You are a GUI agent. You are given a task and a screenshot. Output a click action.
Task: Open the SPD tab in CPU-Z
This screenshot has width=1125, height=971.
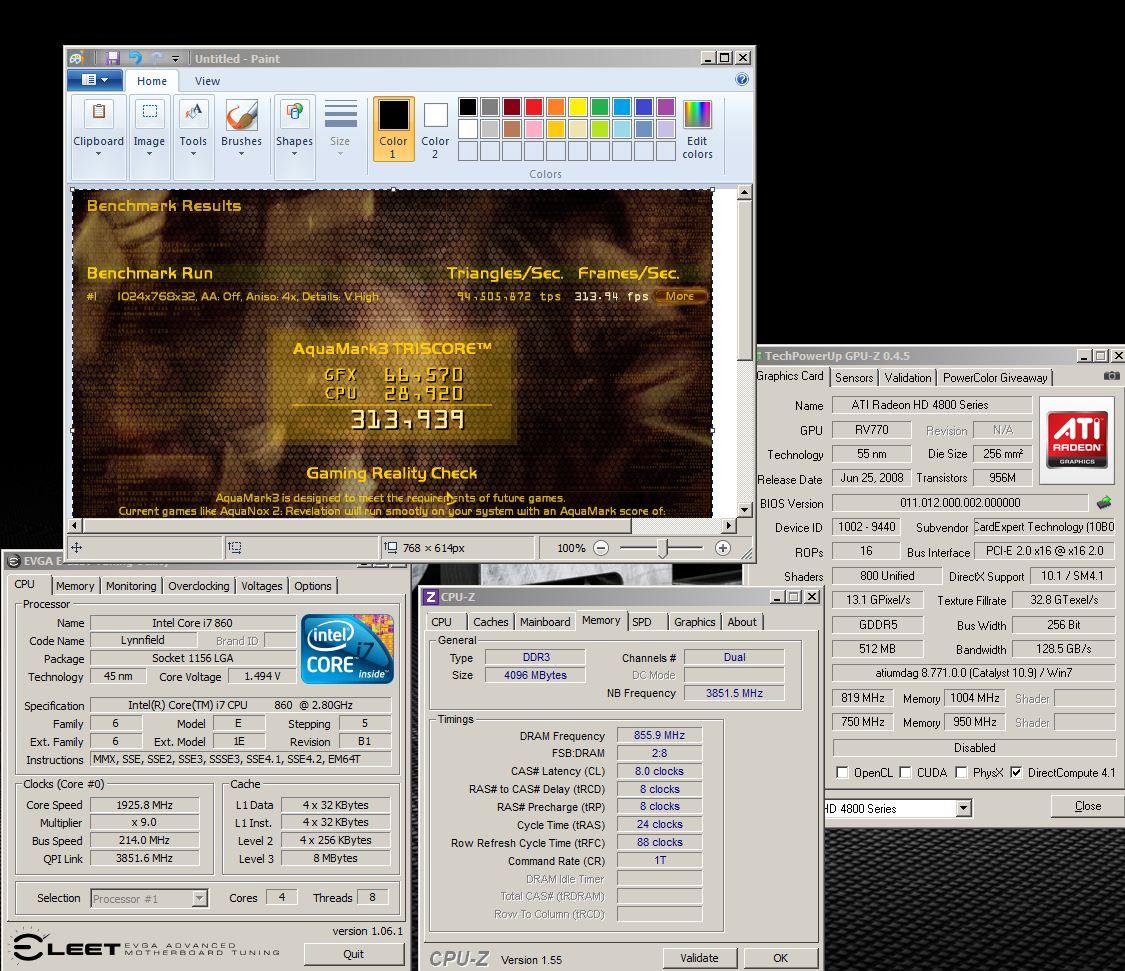(641, 621)
